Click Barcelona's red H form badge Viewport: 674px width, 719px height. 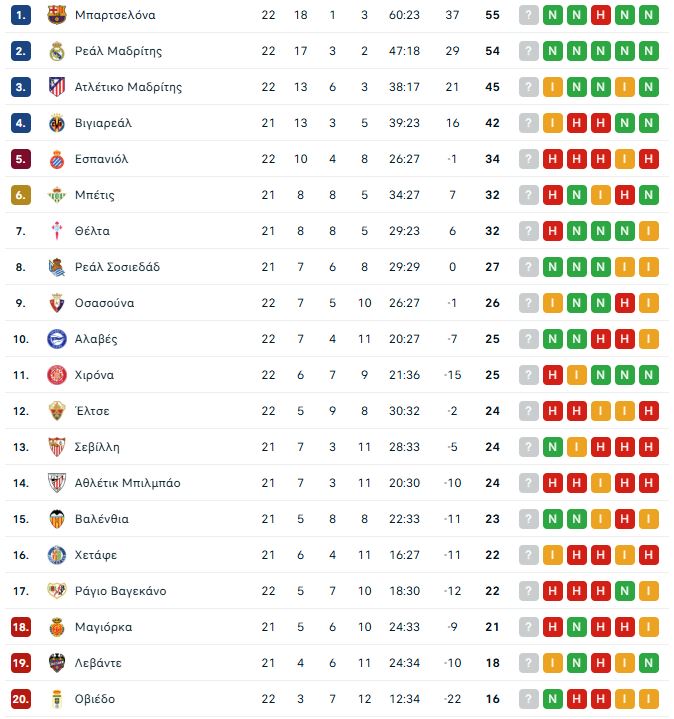(601, 15)
